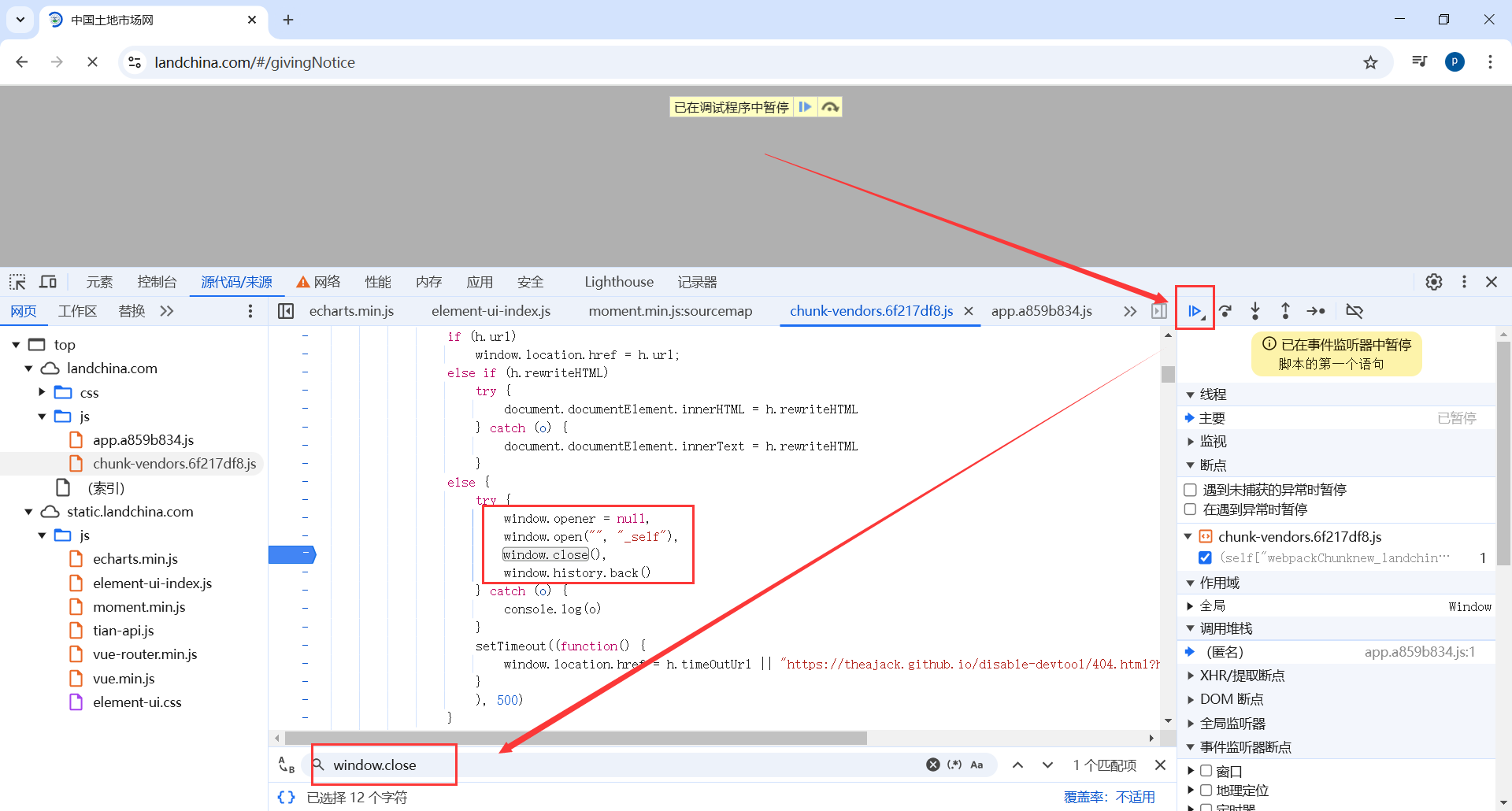Image resolution: width=1512 pixels, height=811 pixels.
Task: Collapse the debugger sidebar
Action: pyautogui.click(x=1158, y=311)
